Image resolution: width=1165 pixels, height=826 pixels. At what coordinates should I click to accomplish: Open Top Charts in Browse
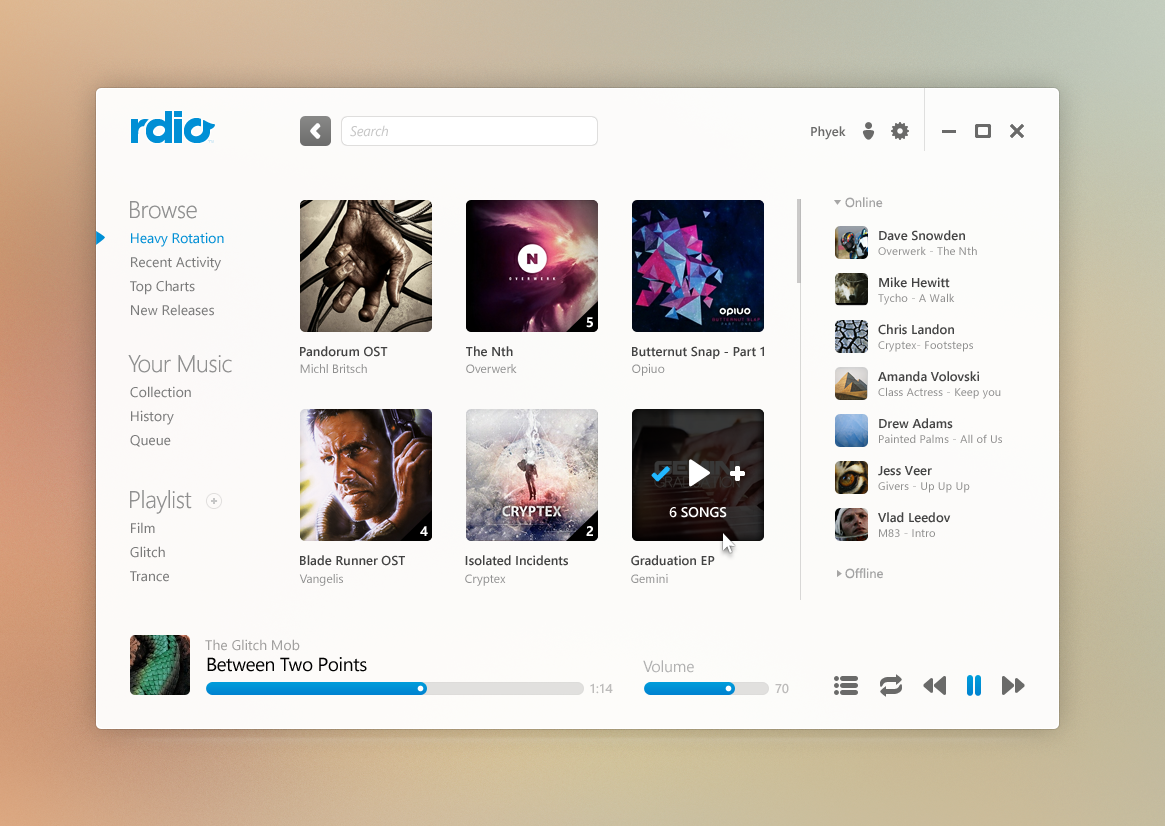[x=162, y=286]
